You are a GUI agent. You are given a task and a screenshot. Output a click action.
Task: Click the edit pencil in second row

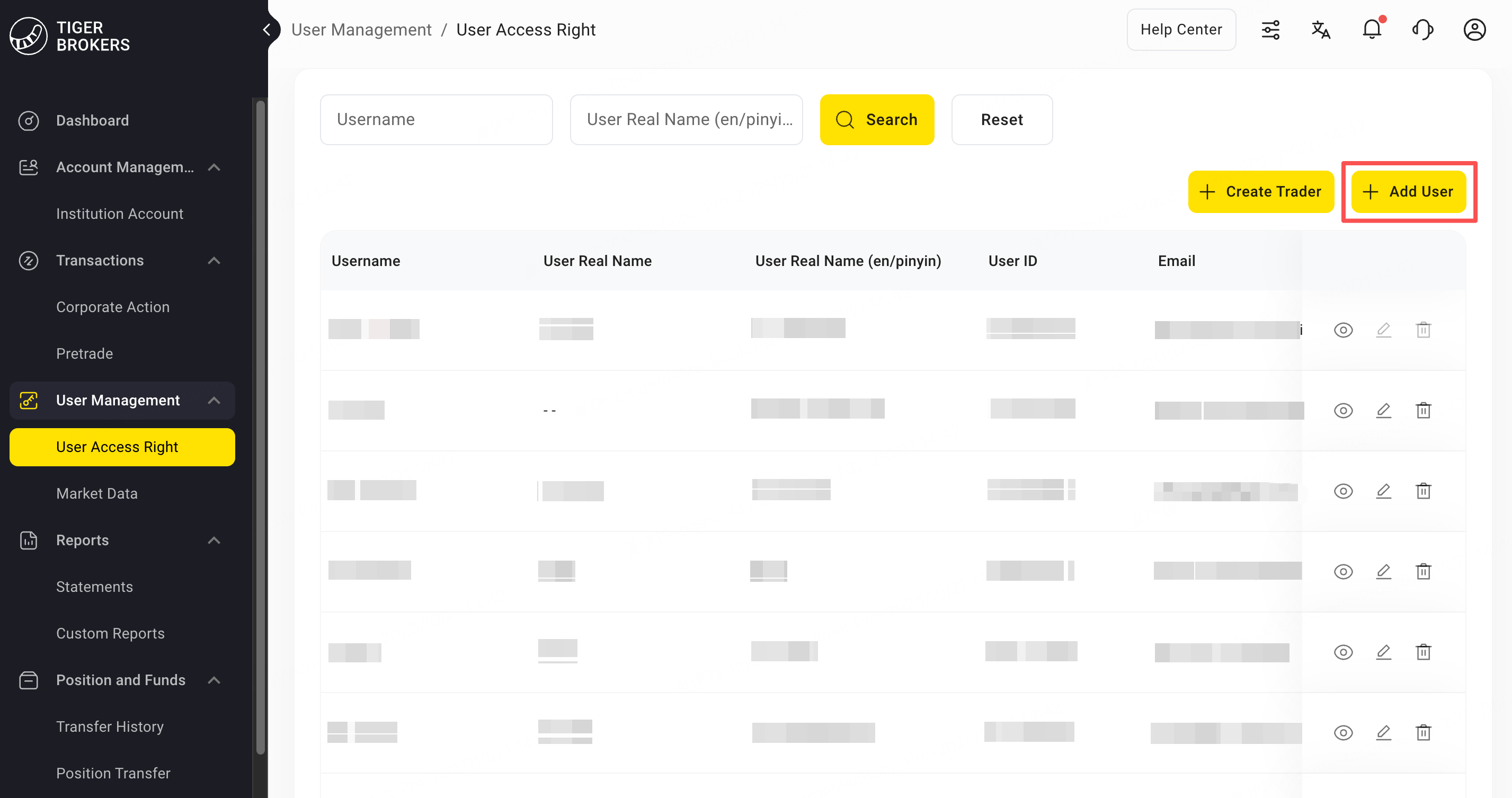[1383, 410]
